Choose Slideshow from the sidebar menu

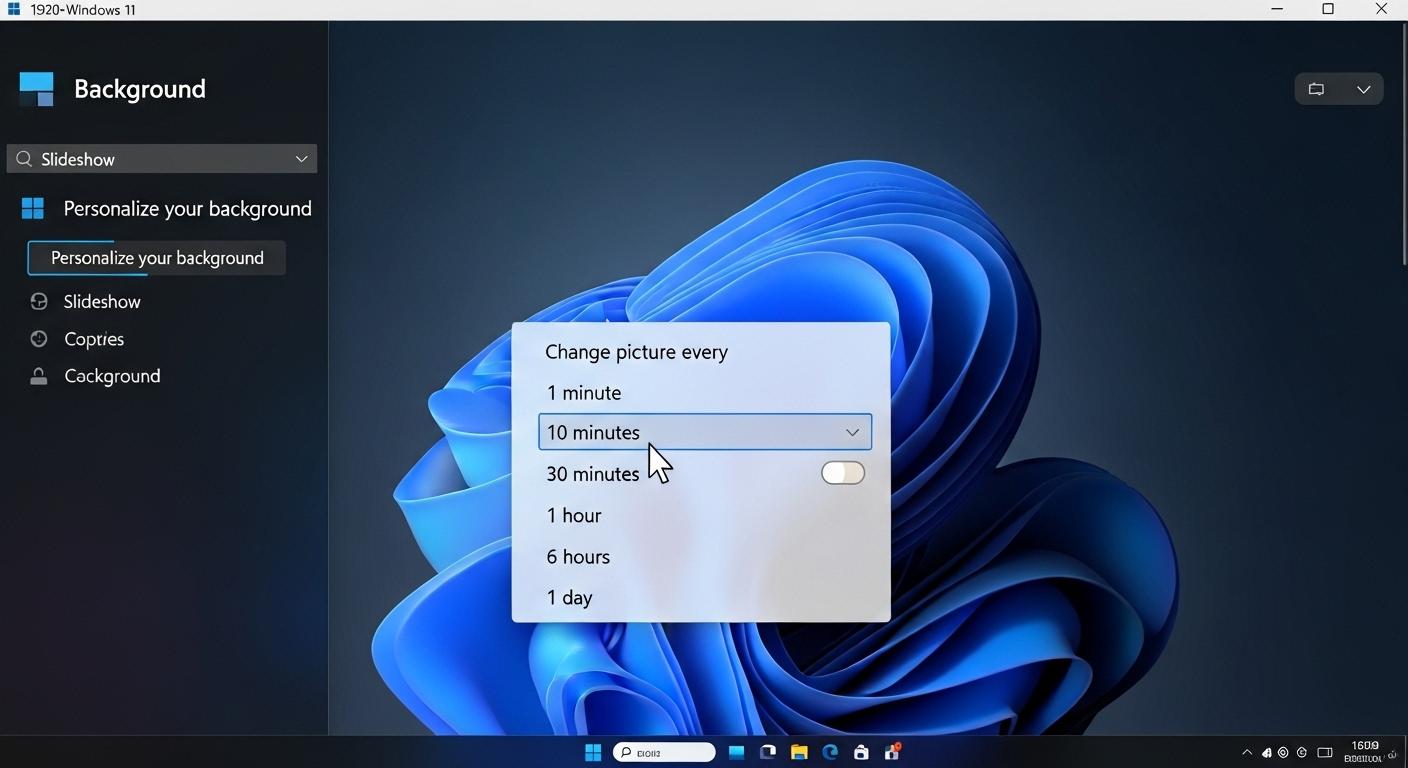[101, 301]
